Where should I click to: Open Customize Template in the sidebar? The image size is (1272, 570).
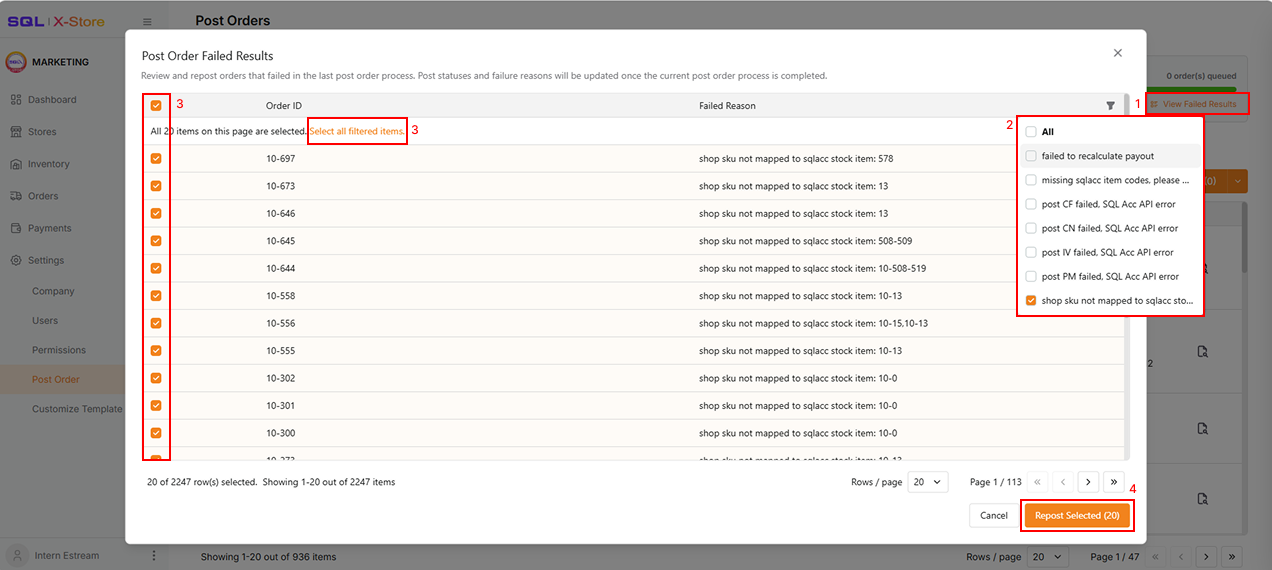(77, 409)
